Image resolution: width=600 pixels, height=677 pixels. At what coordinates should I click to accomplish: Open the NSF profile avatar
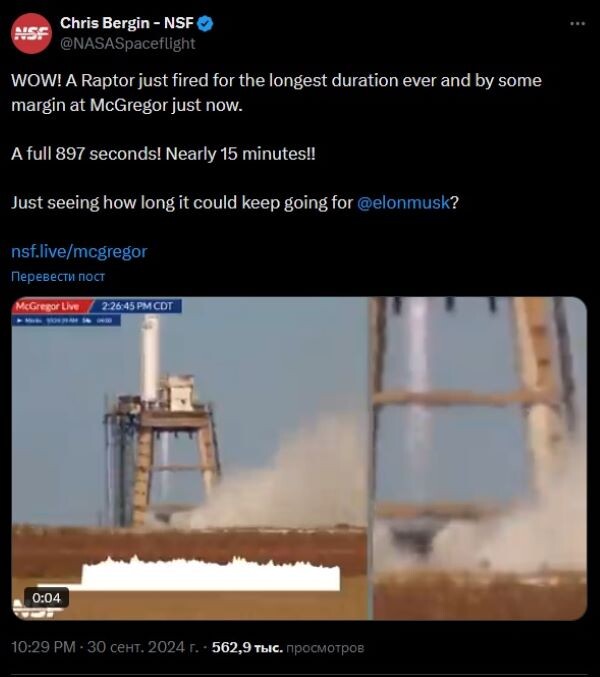(x=32, y=33)
